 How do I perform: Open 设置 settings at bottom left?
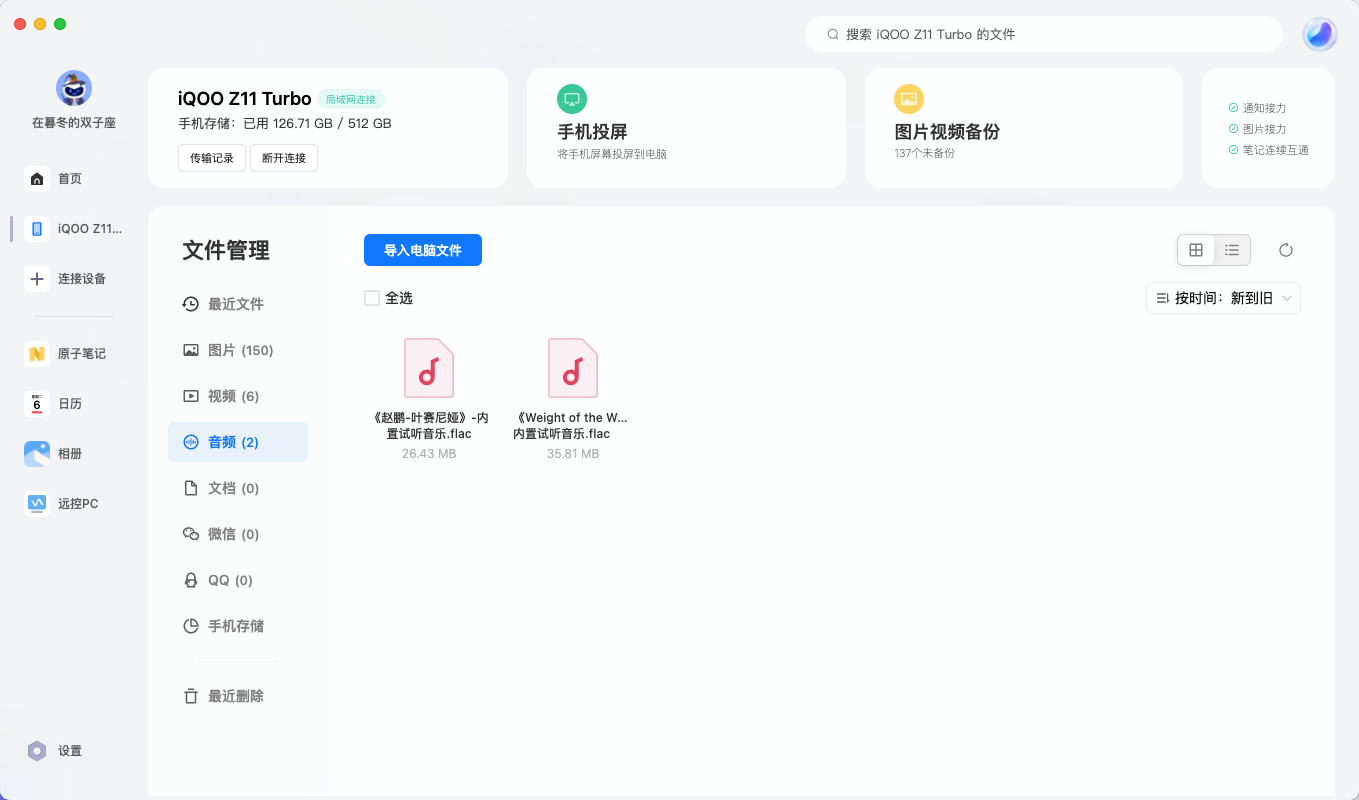pyautogui.click(x=55, y=751)
